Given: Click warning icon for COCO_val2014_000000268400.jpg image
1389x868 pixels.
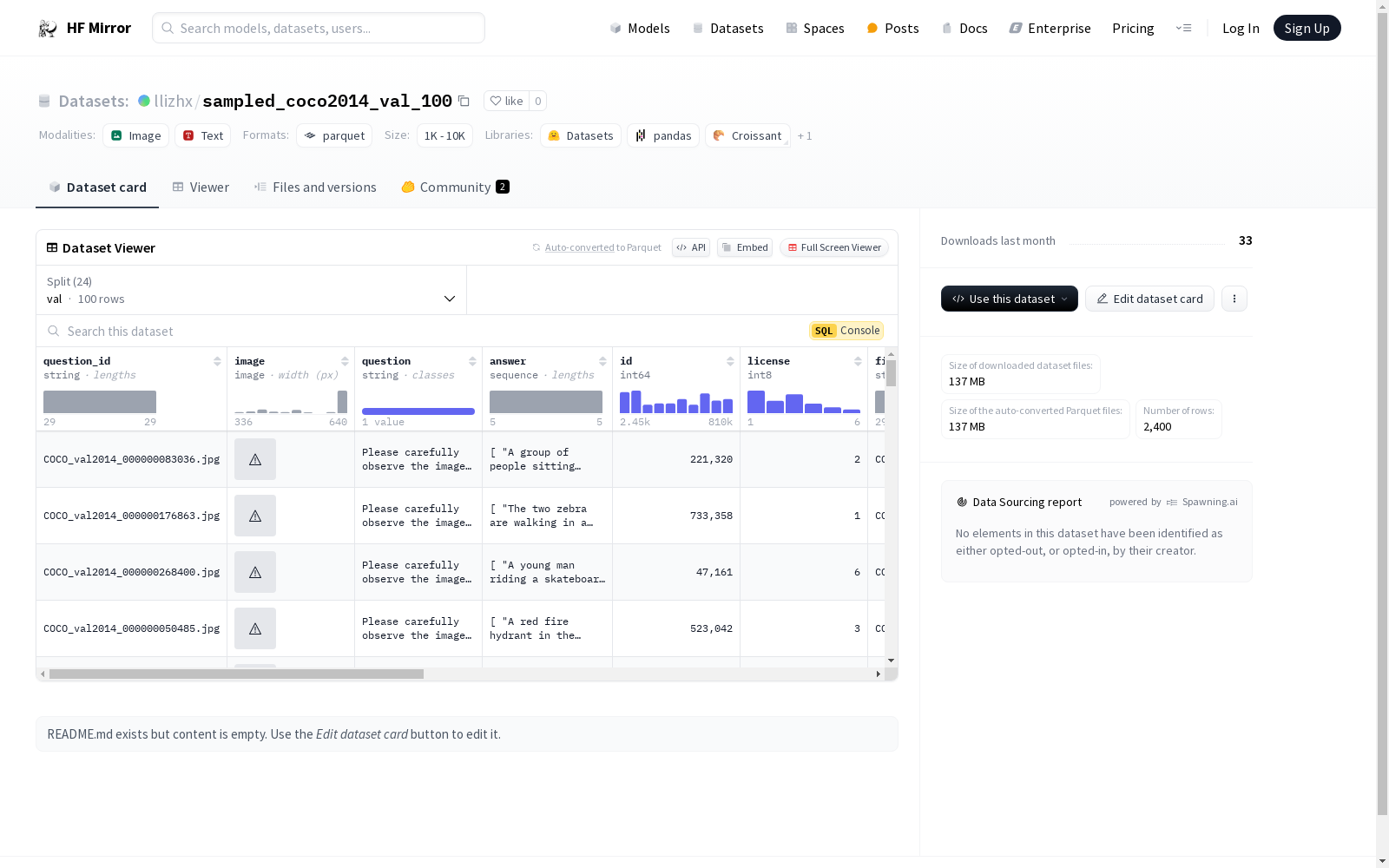Looking at the screenshot, I should (255, 572).
